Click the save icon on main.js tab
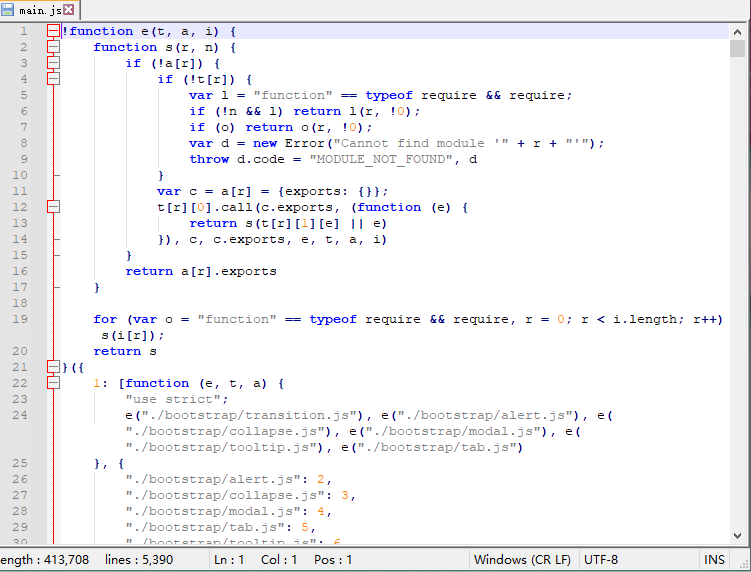751x572 pixels. [x=8, y=10]
